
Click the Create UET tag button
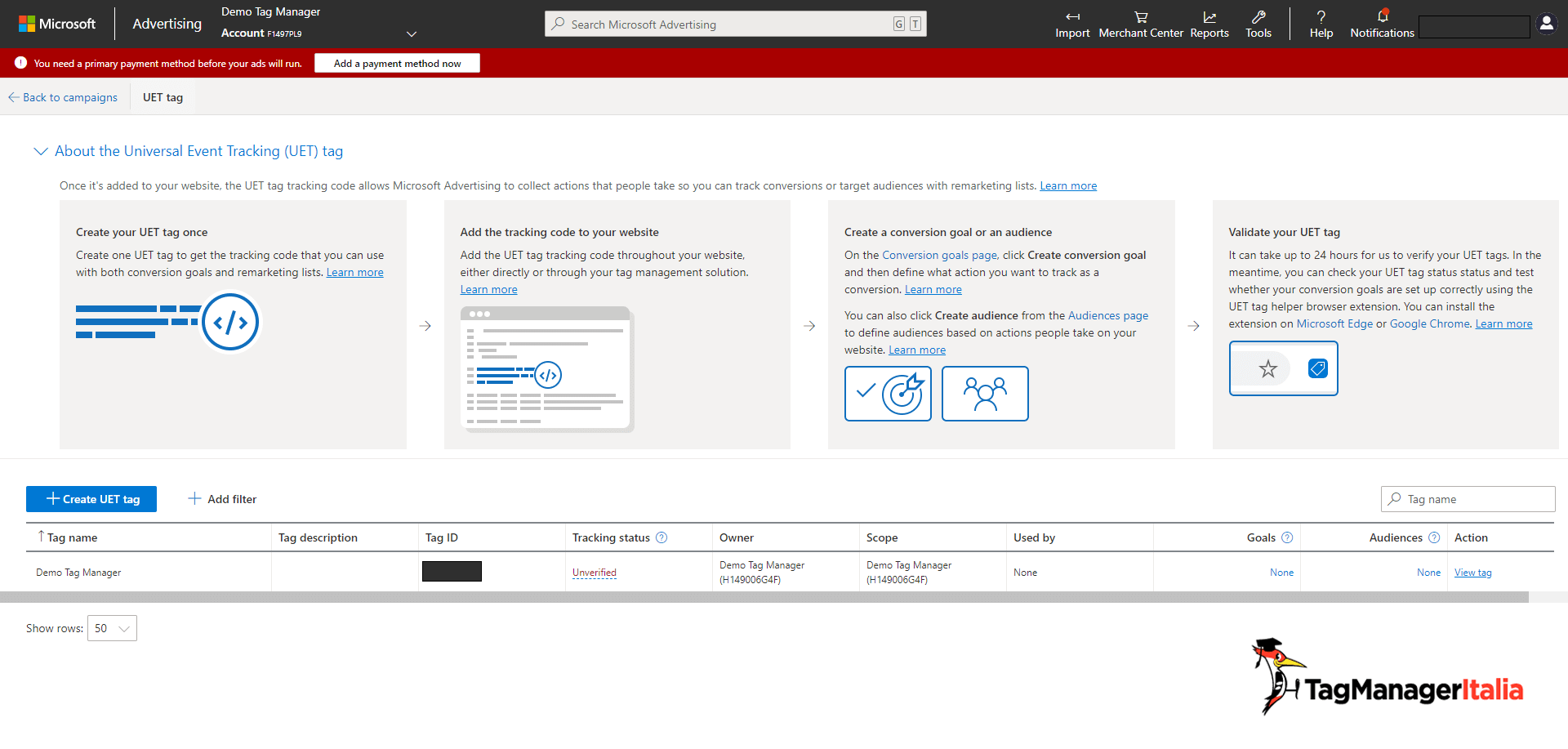pyautogui.click(x=91, y=499)
